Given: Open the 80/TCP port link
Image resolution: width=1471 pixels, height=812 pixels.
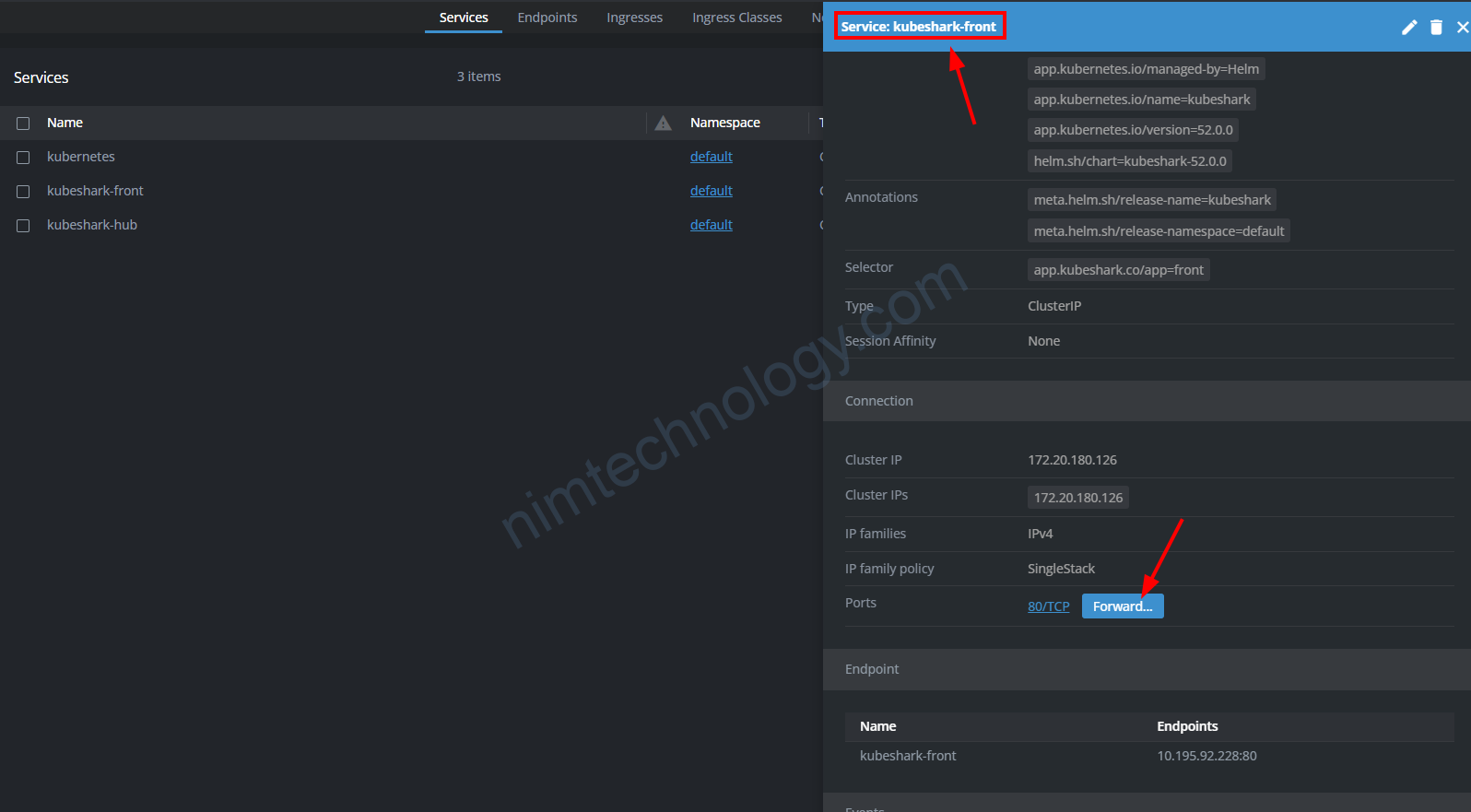Looking at the screenshot, I should (x=1048, y=606).
